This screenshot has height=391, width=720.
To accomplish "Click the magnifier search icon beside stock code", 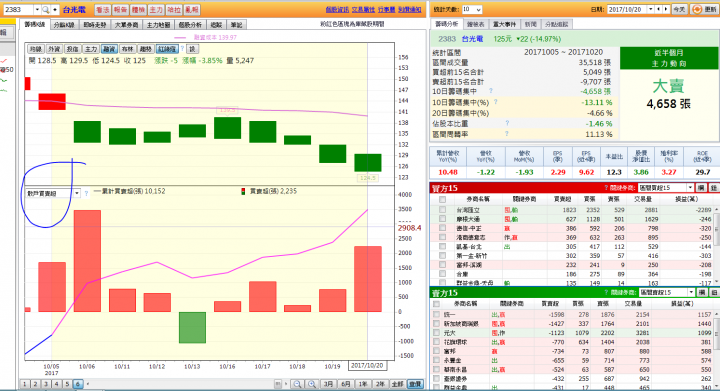I will (x=46, y=10).
